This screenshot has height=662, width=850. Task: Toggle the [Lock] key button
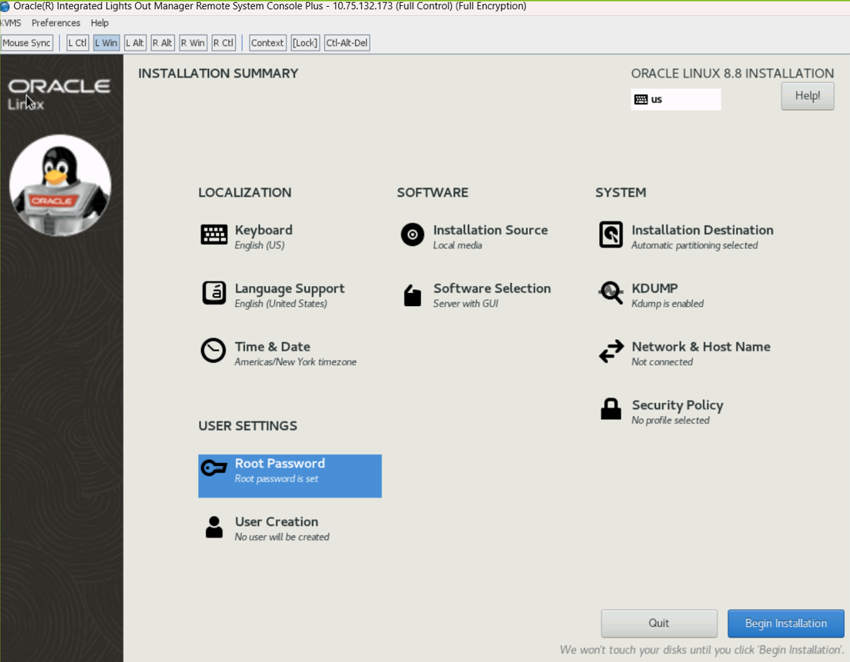305,43
